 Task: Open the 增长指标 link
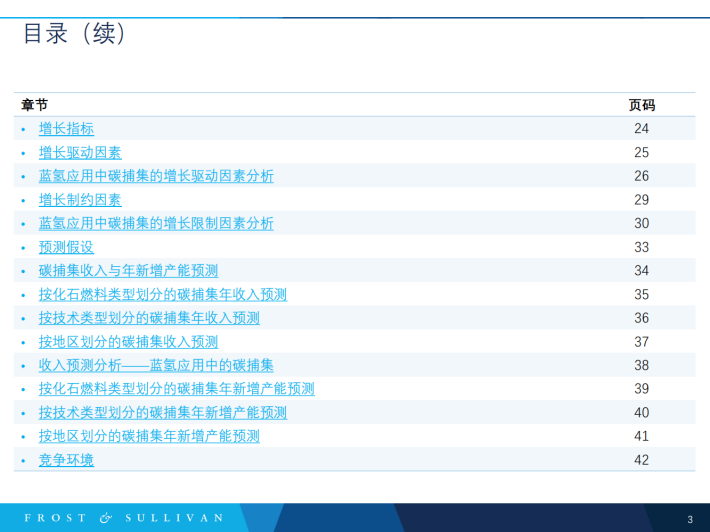(66, 129)
